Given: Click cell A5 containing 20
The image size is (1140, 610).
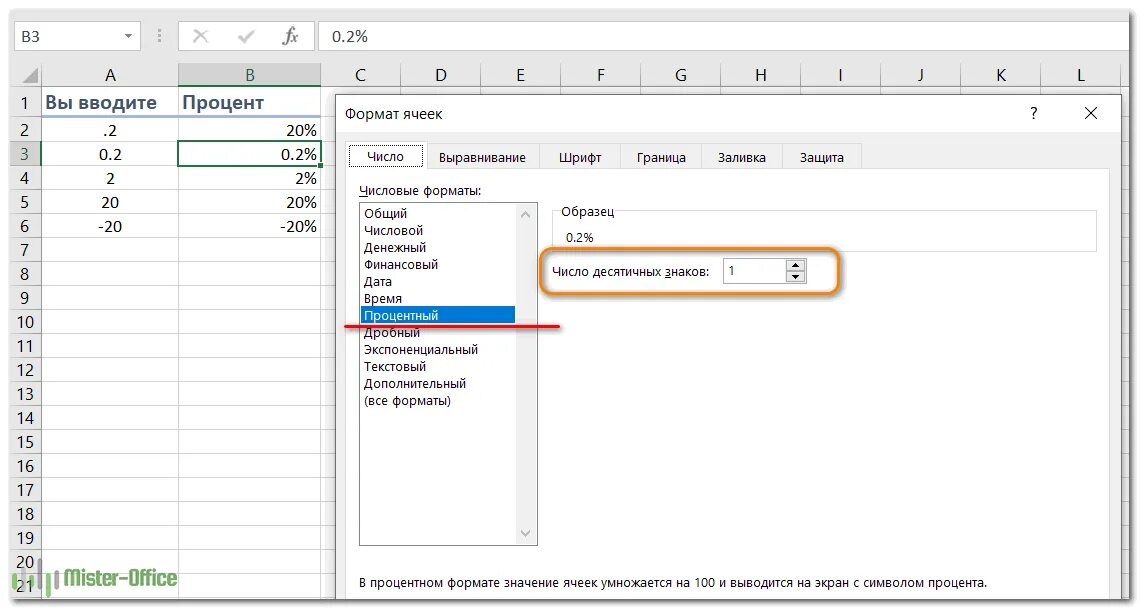Looking at the screenshot, I should pyautogui.click(x=110, y=202).
